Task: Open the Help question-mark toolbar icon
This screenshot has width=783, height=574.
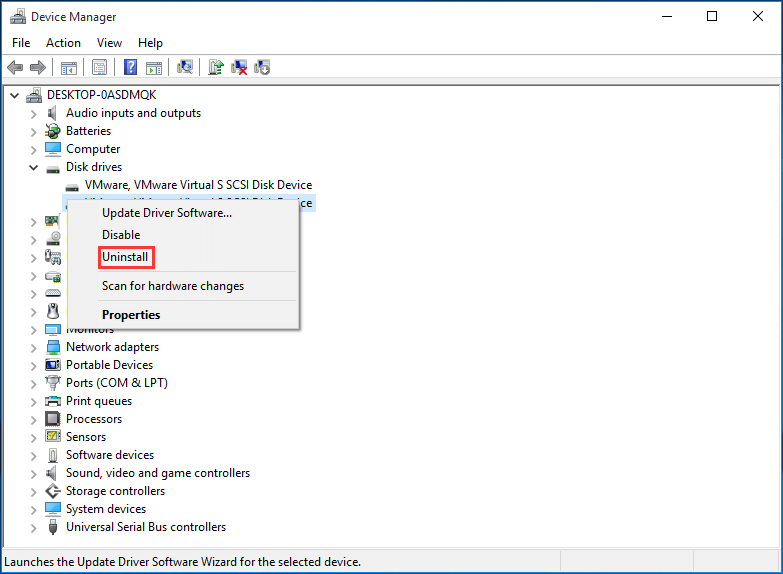Action: point(130,67)
